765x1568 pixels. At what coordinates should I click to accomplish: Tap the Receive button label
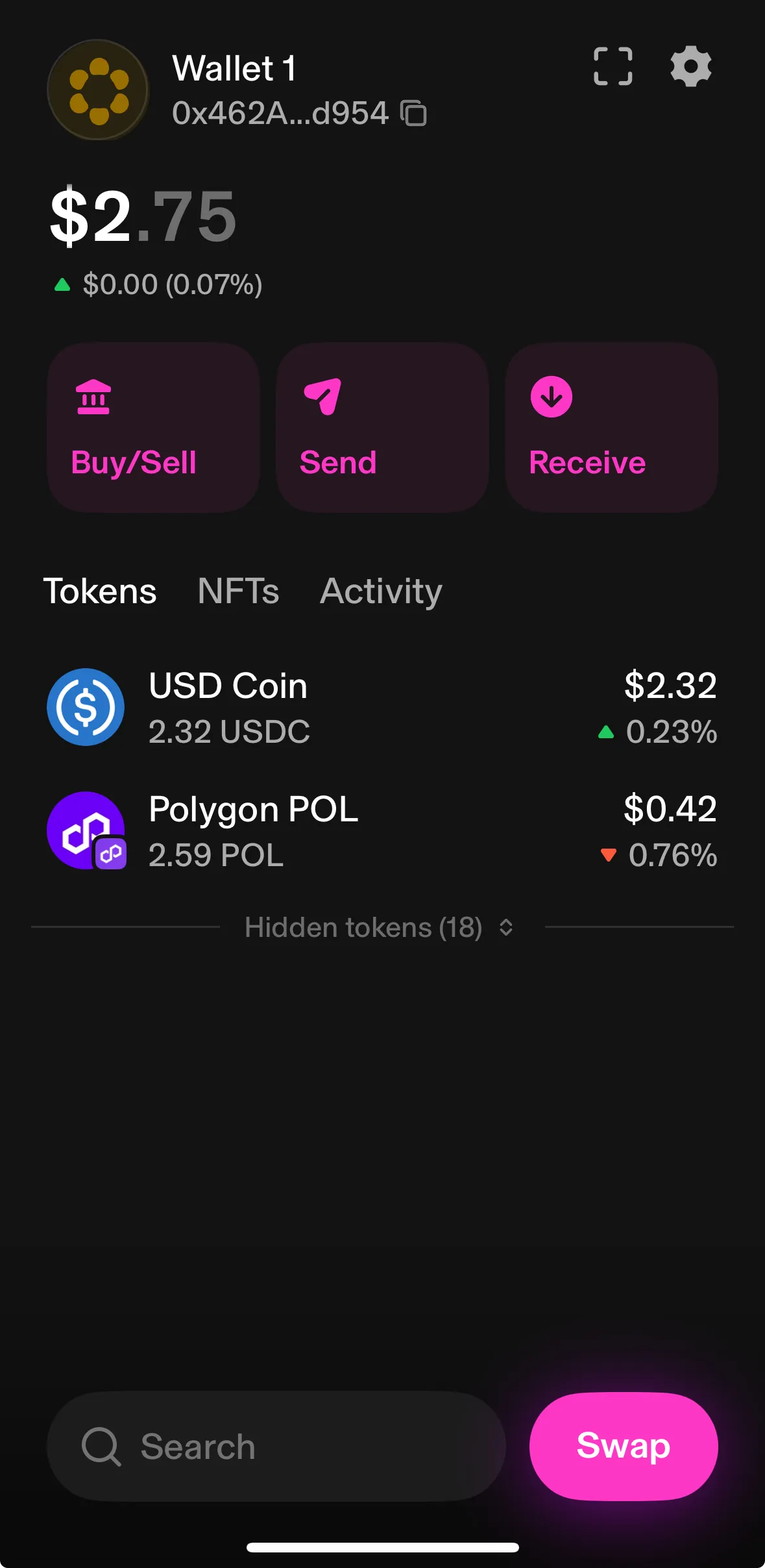pyautogui.click(x=587, y=463)
